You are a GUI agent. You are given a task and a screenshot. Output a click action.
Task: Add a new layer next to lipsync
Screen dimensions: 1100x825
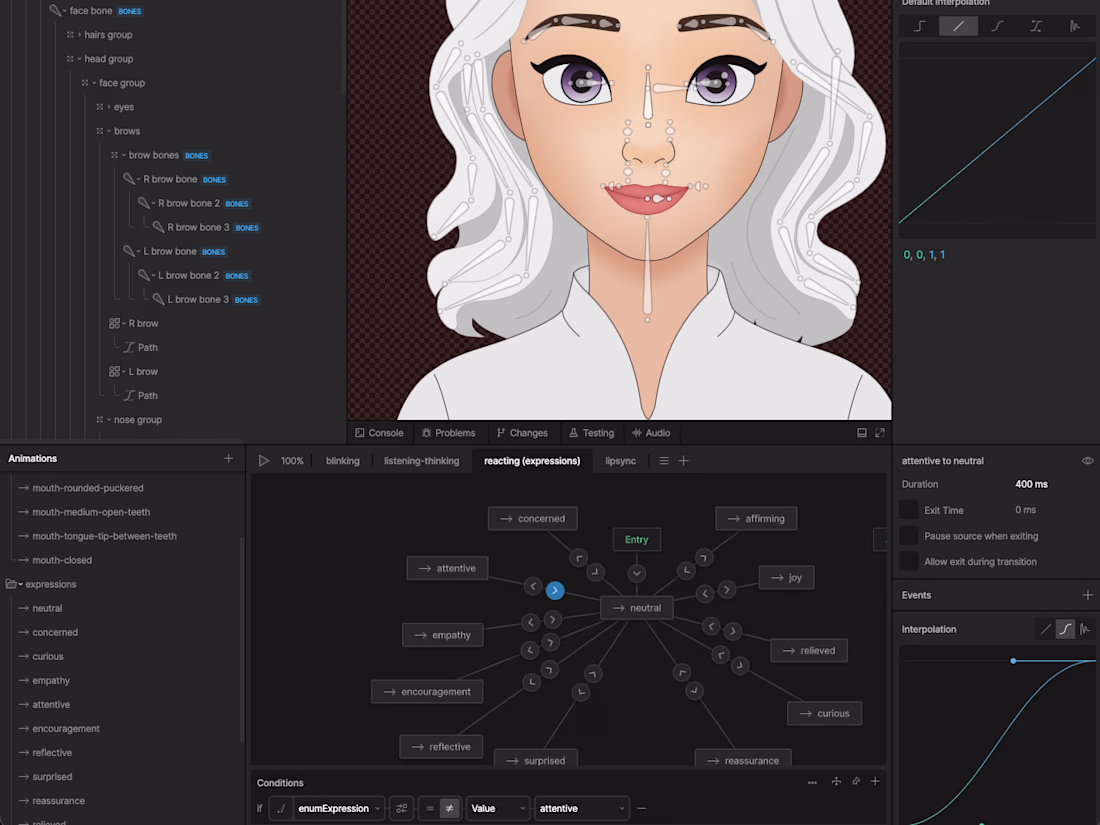(683, 461)
